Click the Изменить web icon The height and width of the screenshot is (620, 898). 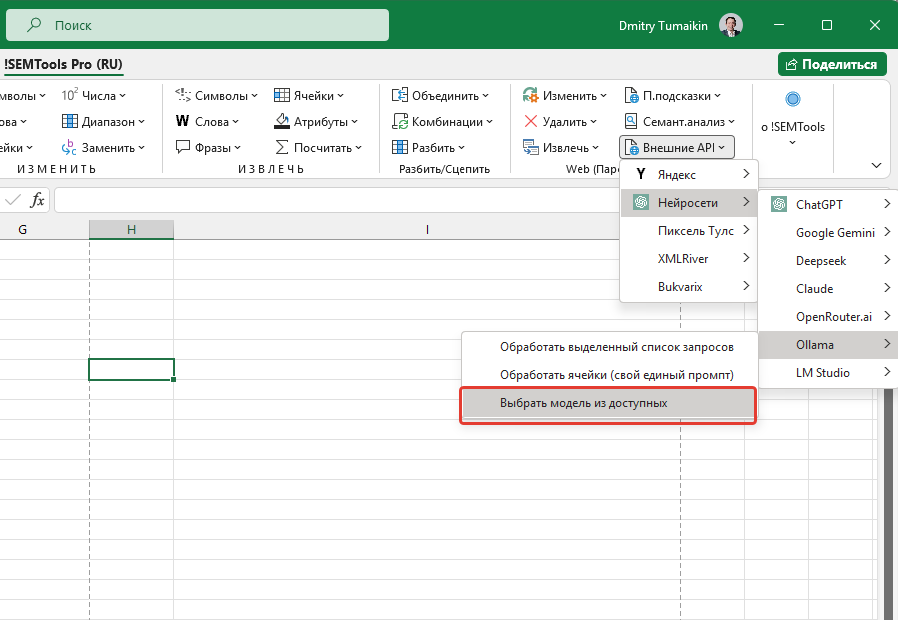tap(531, 95)
